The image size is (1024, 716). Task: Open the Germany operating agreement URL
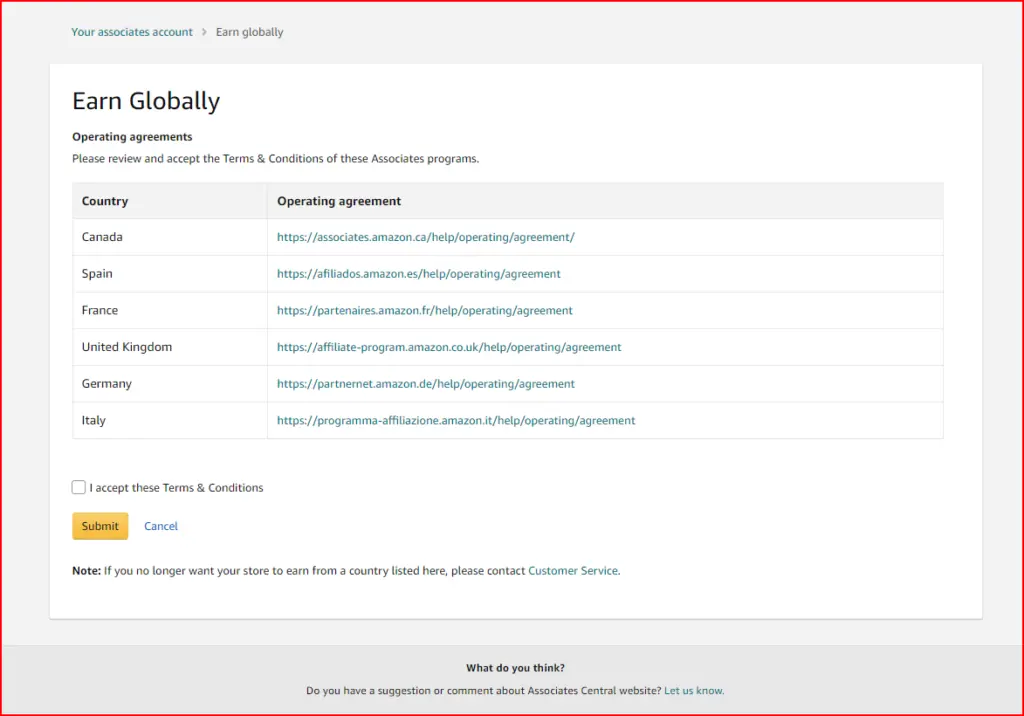[426, 383]
